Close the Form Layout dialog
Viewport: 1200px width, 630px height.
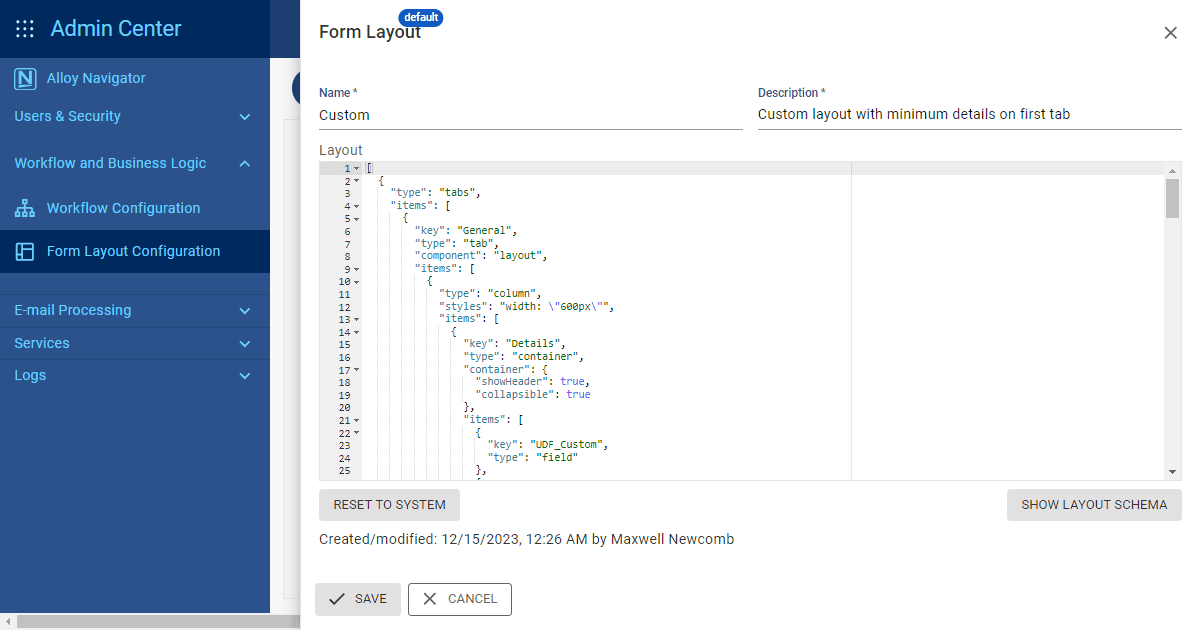(x=1170, y=32)
